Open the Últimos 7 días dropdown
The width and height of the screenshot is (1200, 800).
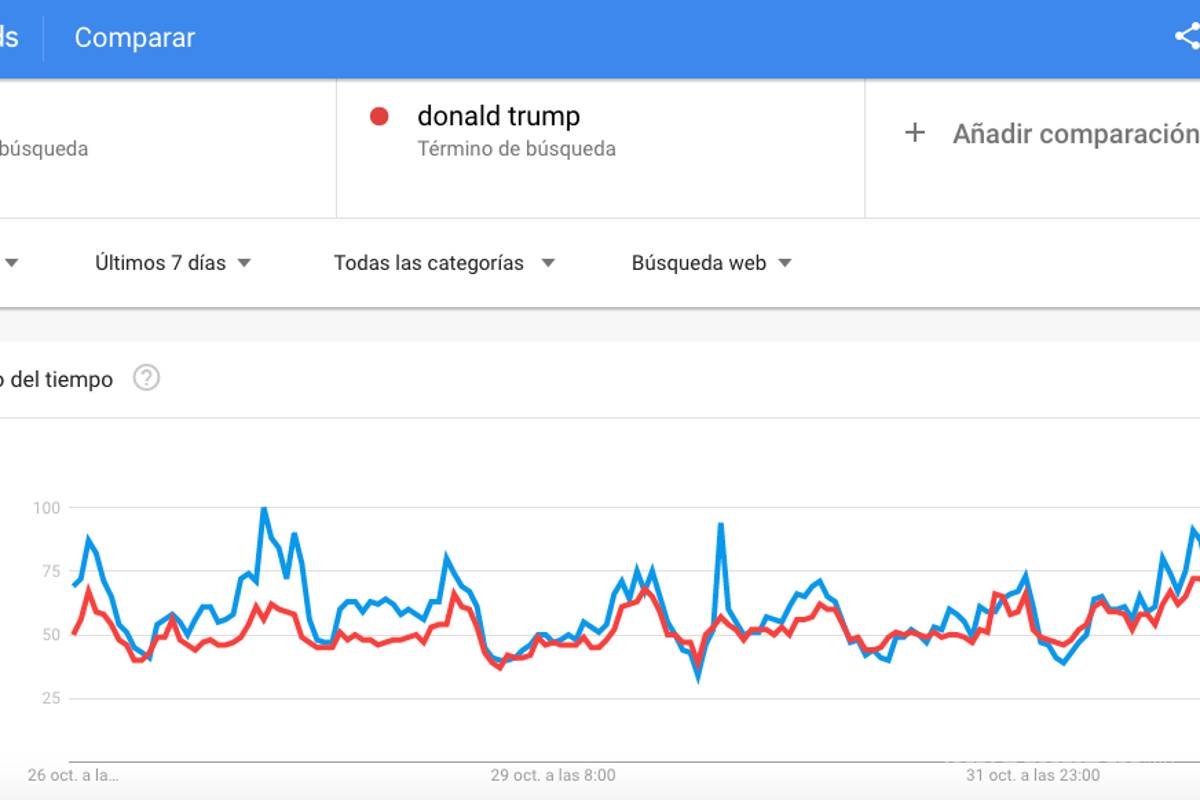pyautogui.click(x=175, y=262)
